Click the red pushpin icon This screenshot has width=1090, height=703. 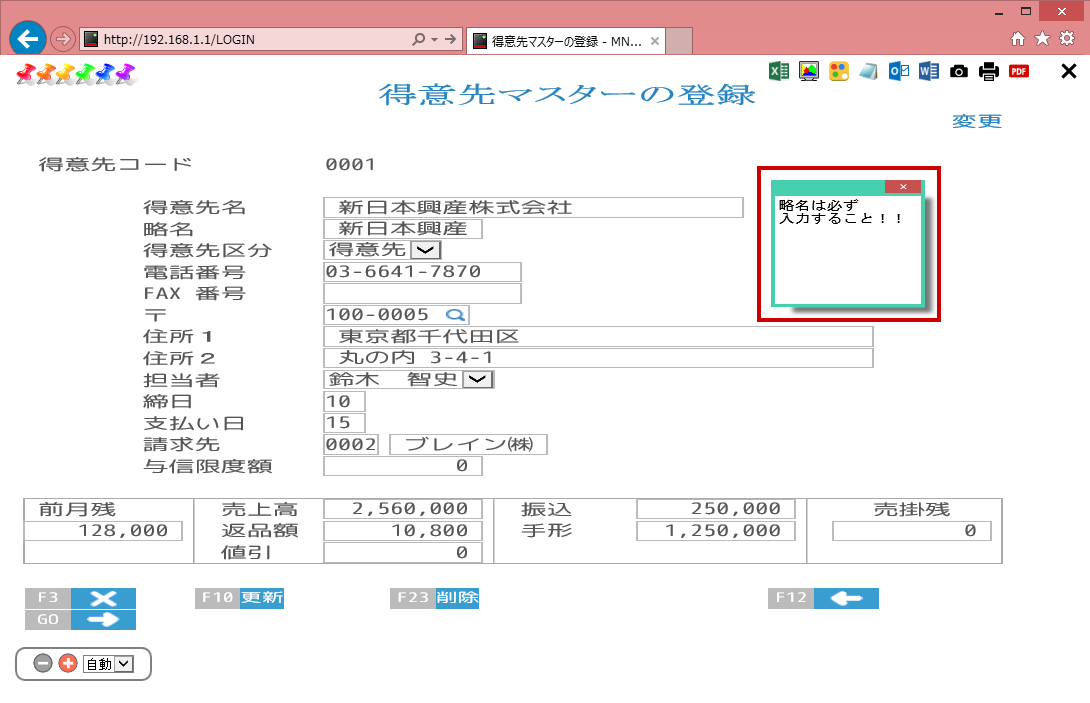tap(26, 73)
